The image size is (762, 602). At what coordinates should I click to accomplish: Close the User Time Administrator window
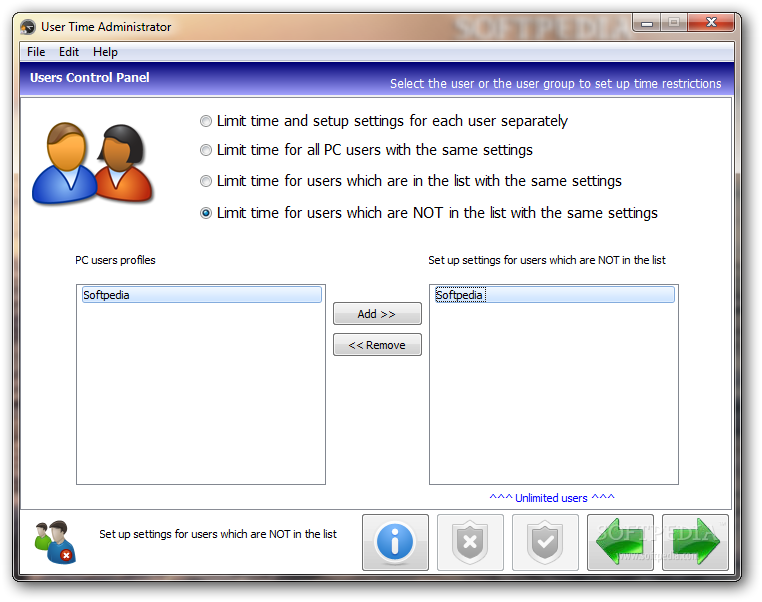click(x=711, y=22)
